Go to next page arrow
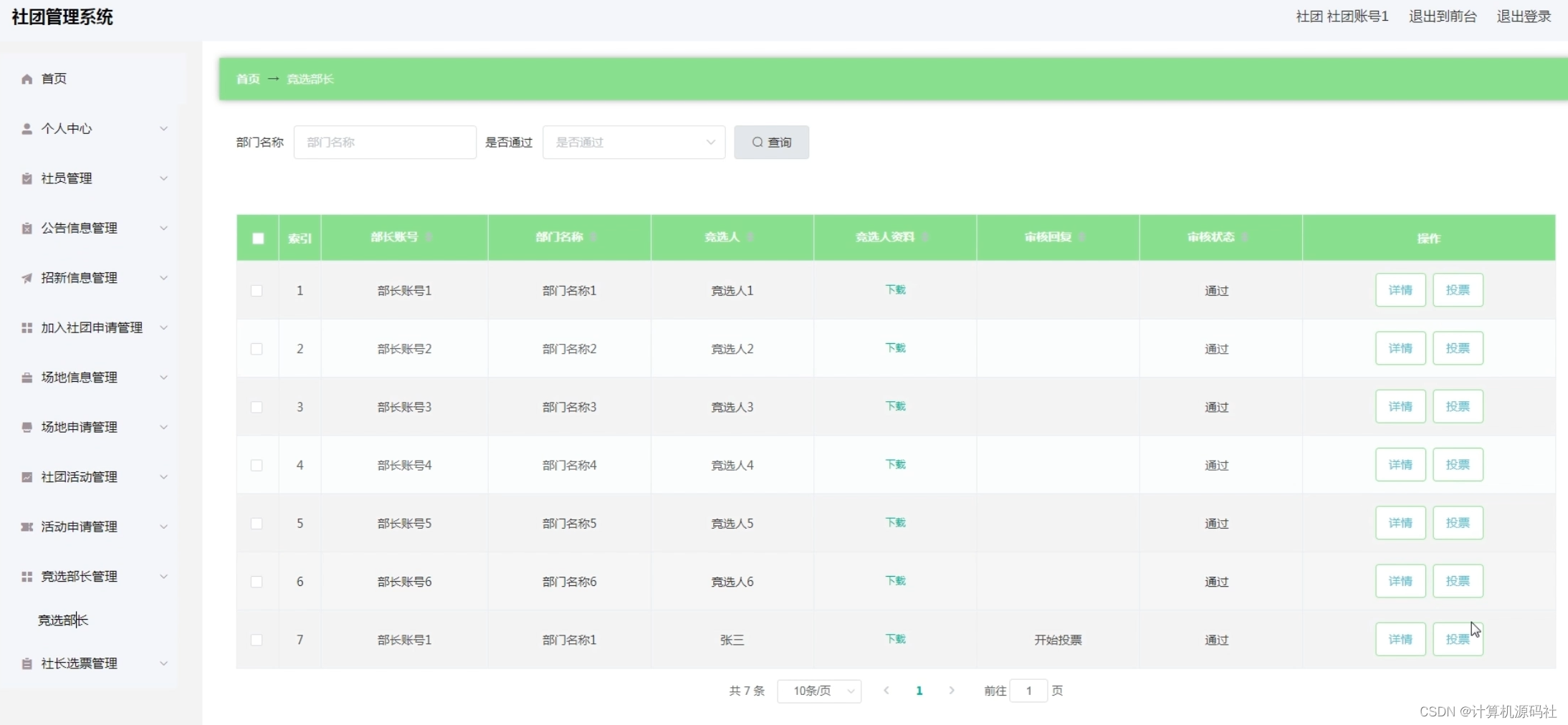1568x725 pixels. click(x=952, y=691)
